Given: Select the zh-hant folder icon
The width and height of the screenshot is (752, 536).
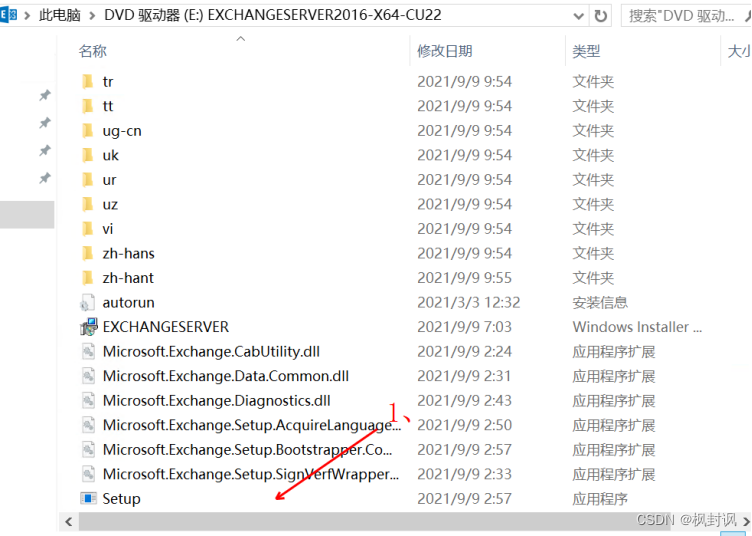Looking at the screenshot, I should (x=88, y=278).
